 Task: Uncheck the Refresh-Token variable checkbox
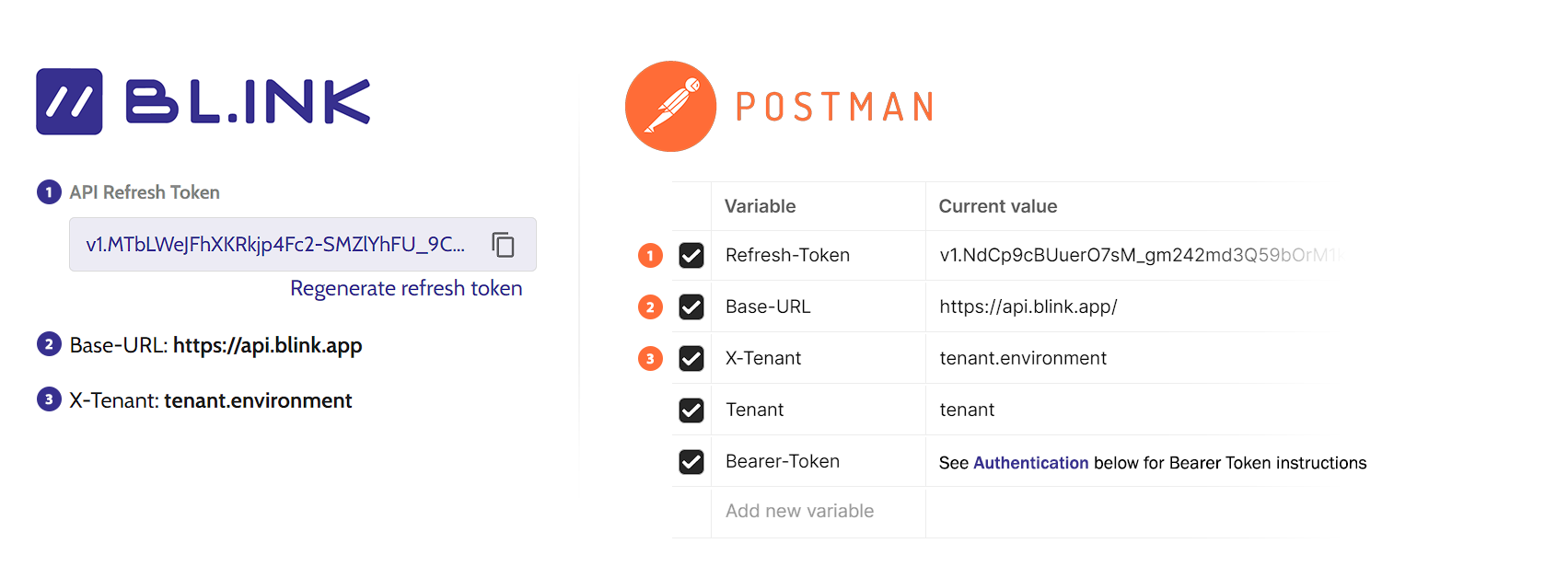coord(691,256)
